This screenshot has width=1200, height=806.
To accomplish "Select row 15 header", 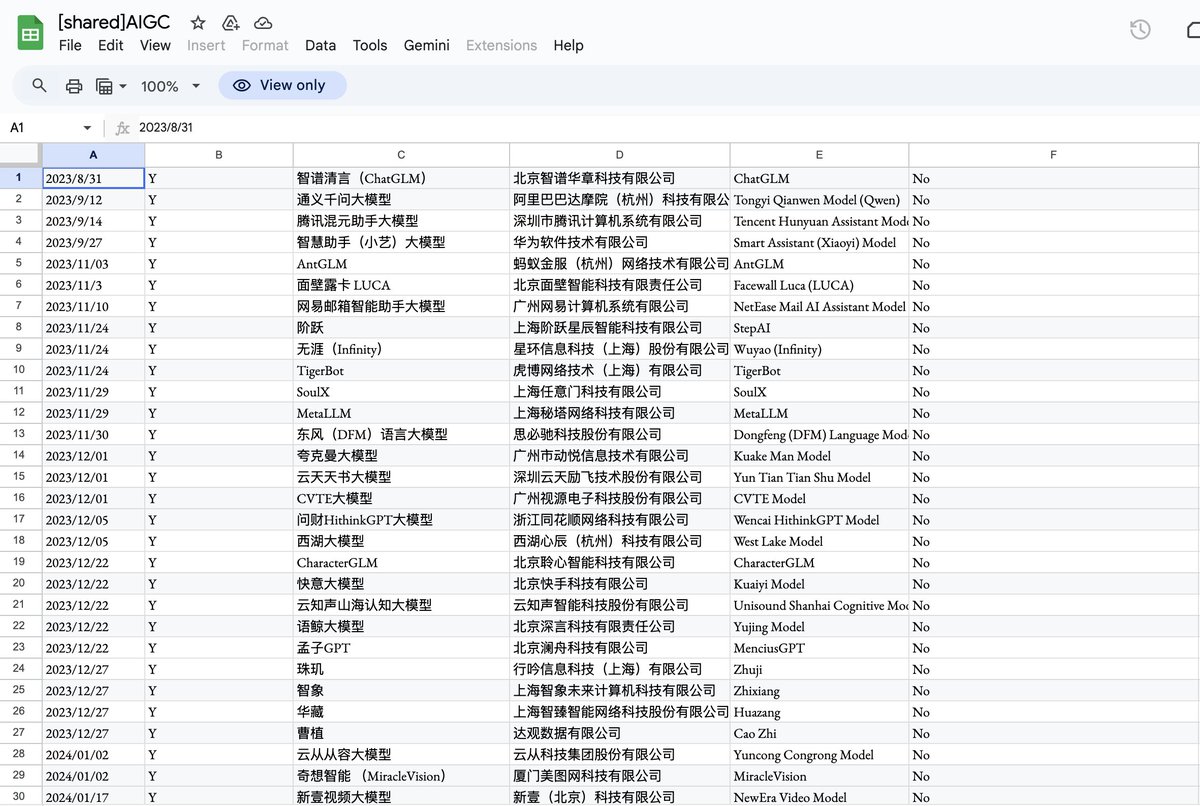I will 20,477.
